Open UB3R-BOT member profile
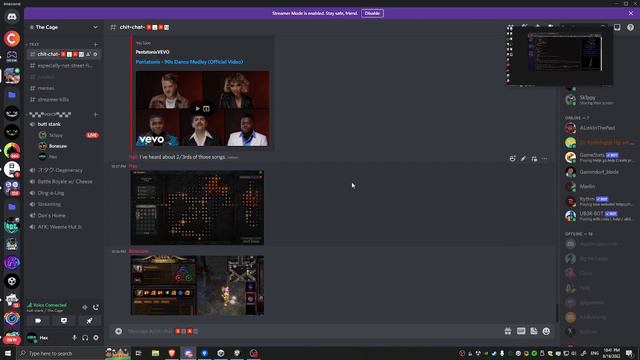This screenshot has width=640, height=360. click(x=600, y=216)
